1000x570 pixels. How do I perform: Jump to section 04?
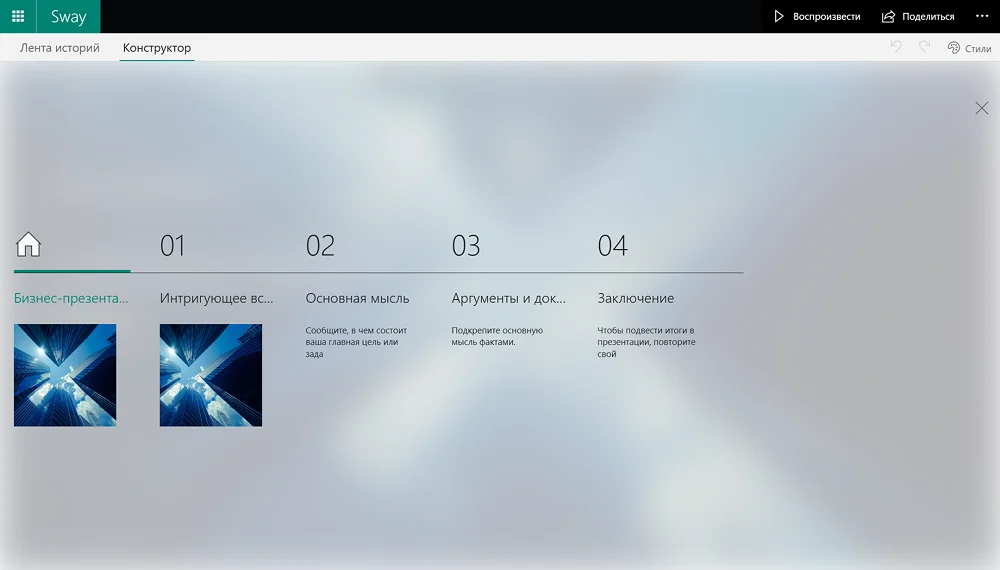tap(612, 245)
